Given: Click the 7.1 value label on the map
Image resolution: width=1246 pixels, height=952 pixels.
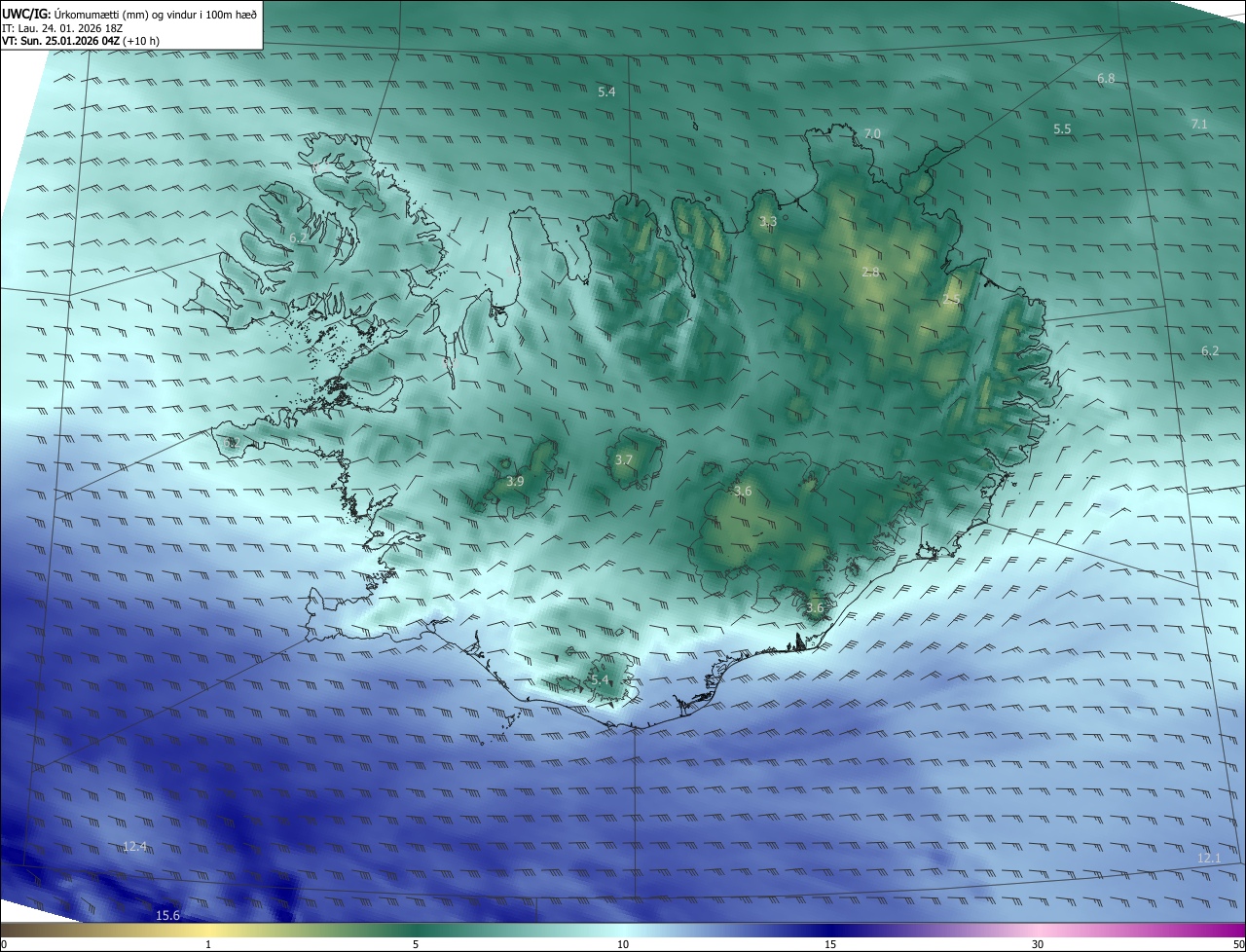Looking at the screenshot, I should pos(1199,124).
